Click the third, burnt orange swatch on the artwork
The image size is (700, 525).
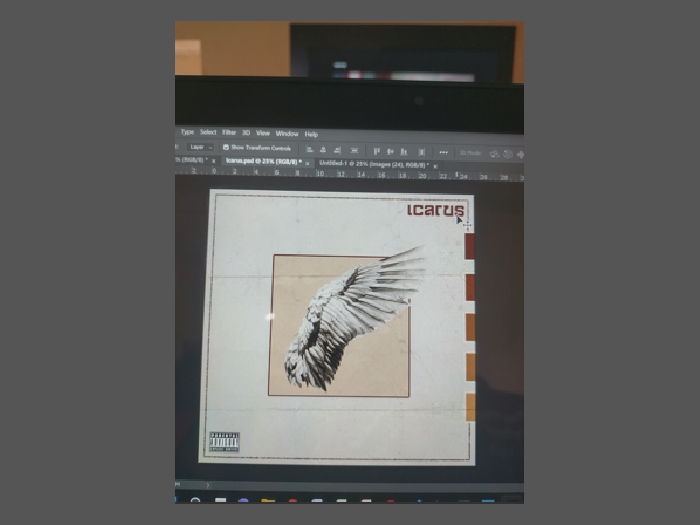coord(471,327)
